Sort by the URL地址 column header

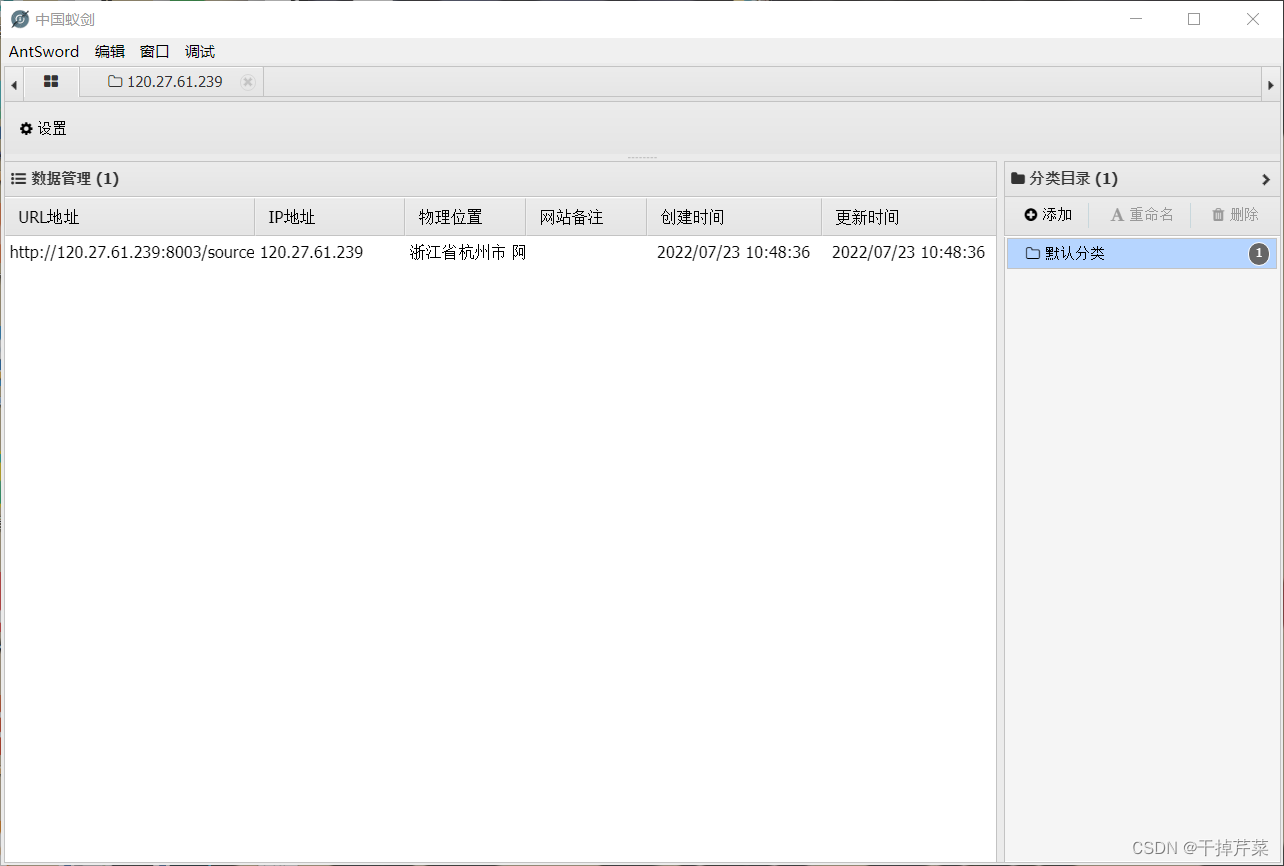click(130, 217)
